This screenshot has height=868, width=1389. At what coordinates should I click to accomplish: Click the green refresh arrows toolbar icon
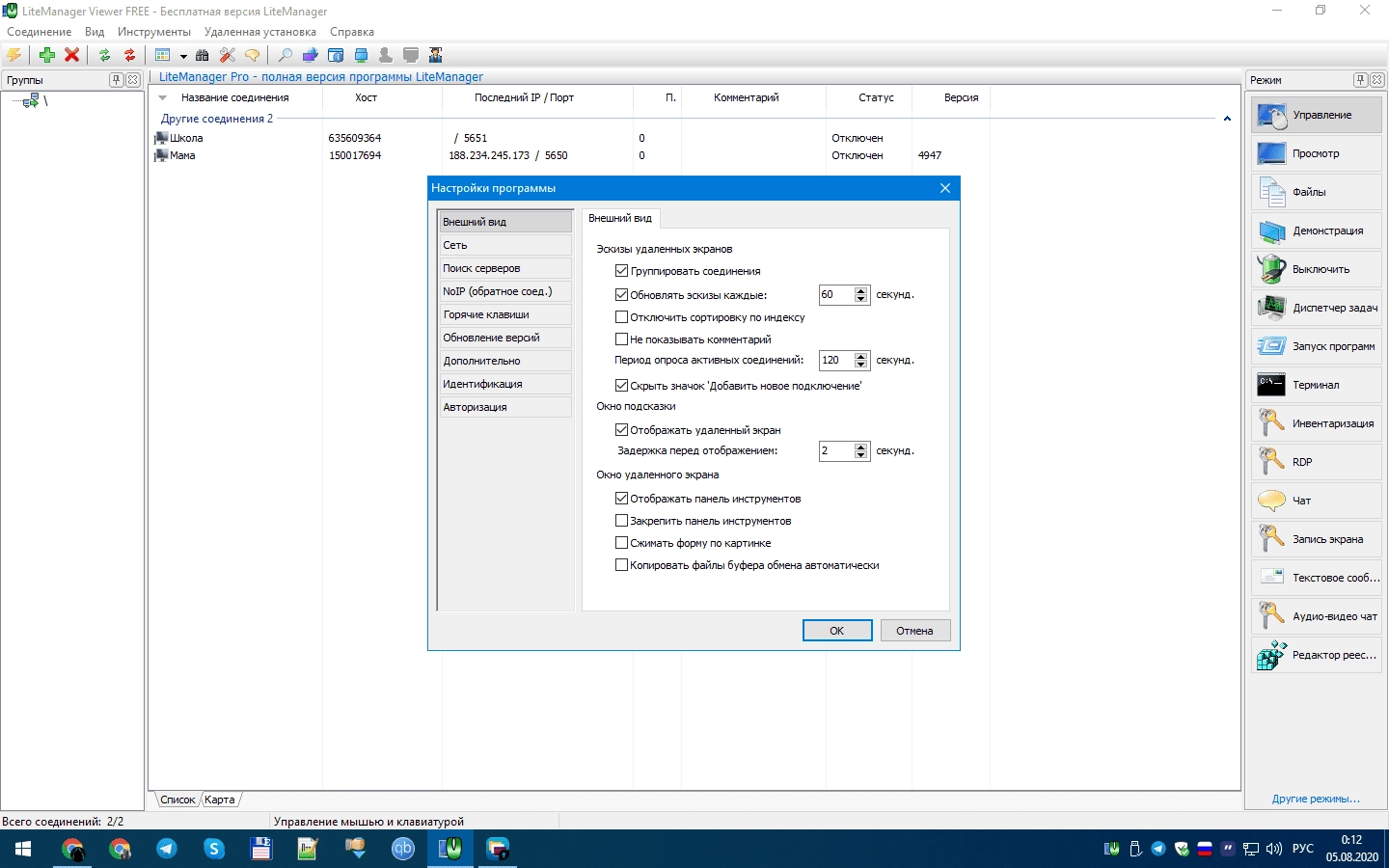click(x=104, y=55)
